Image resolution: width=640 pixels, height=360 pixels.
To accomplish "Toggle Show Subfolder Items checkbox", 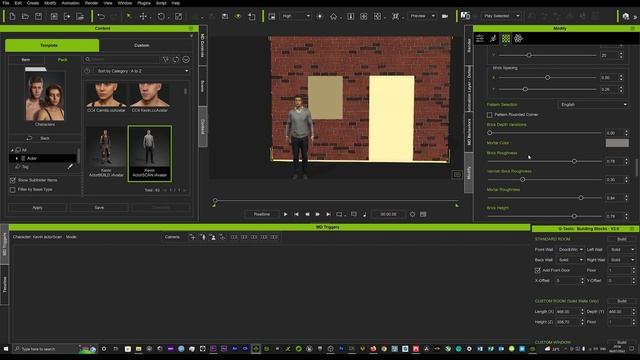I will click(x=13, y=180).
